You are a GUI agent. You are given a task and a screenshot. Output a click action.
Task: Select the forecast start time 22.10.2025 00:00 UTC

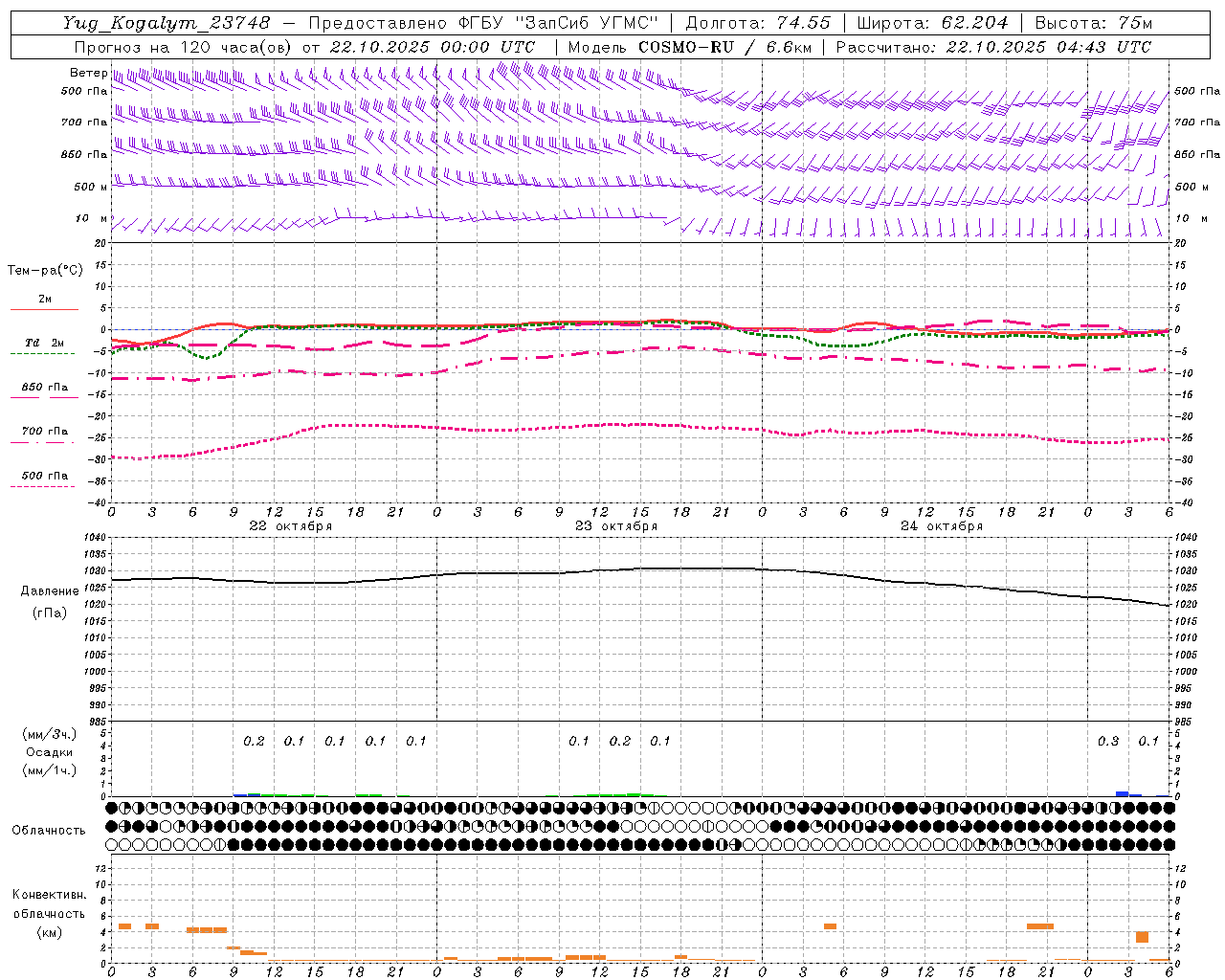click(432, 47)
